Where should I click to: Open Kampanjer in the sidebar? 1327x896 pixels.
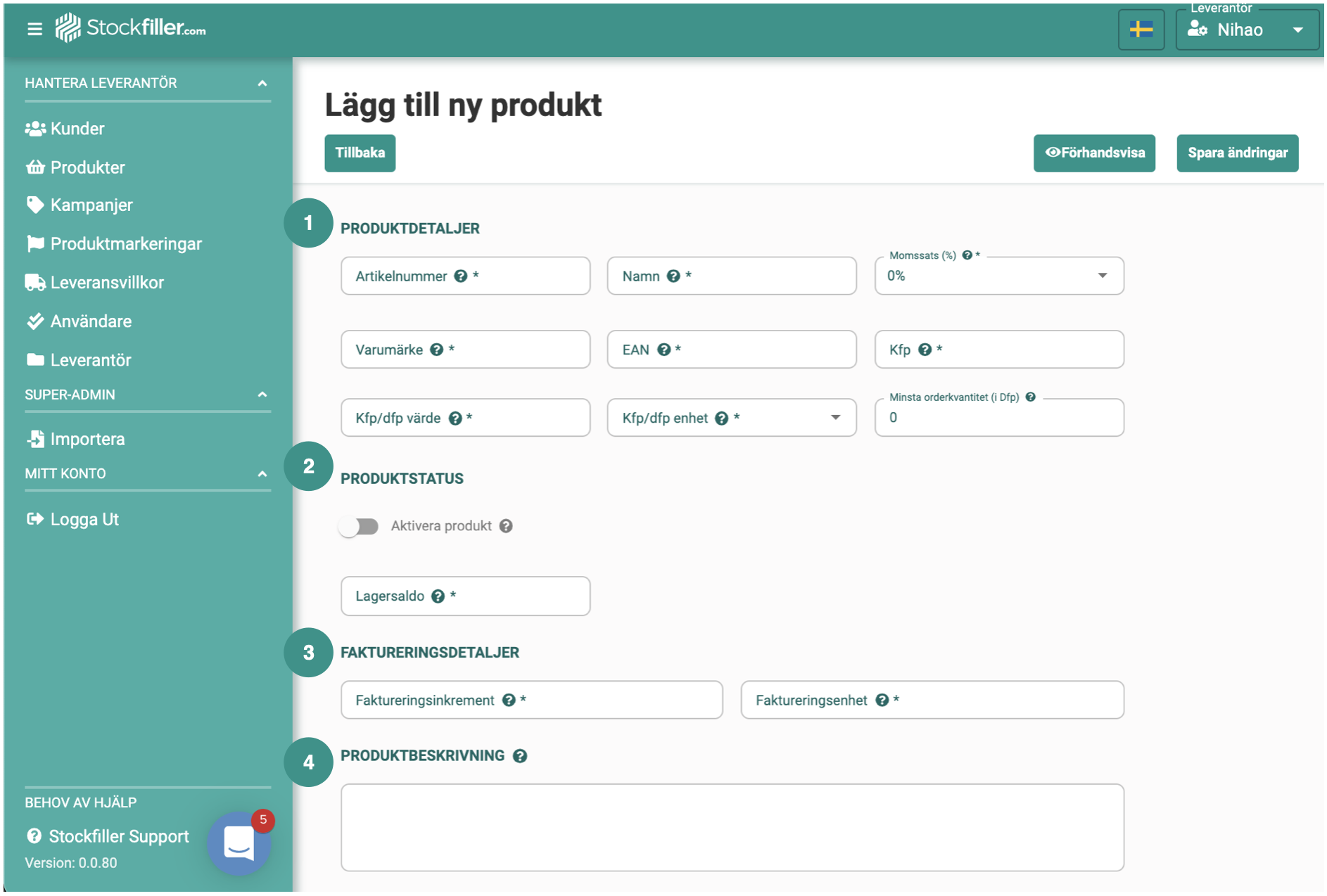pos(91,205)
